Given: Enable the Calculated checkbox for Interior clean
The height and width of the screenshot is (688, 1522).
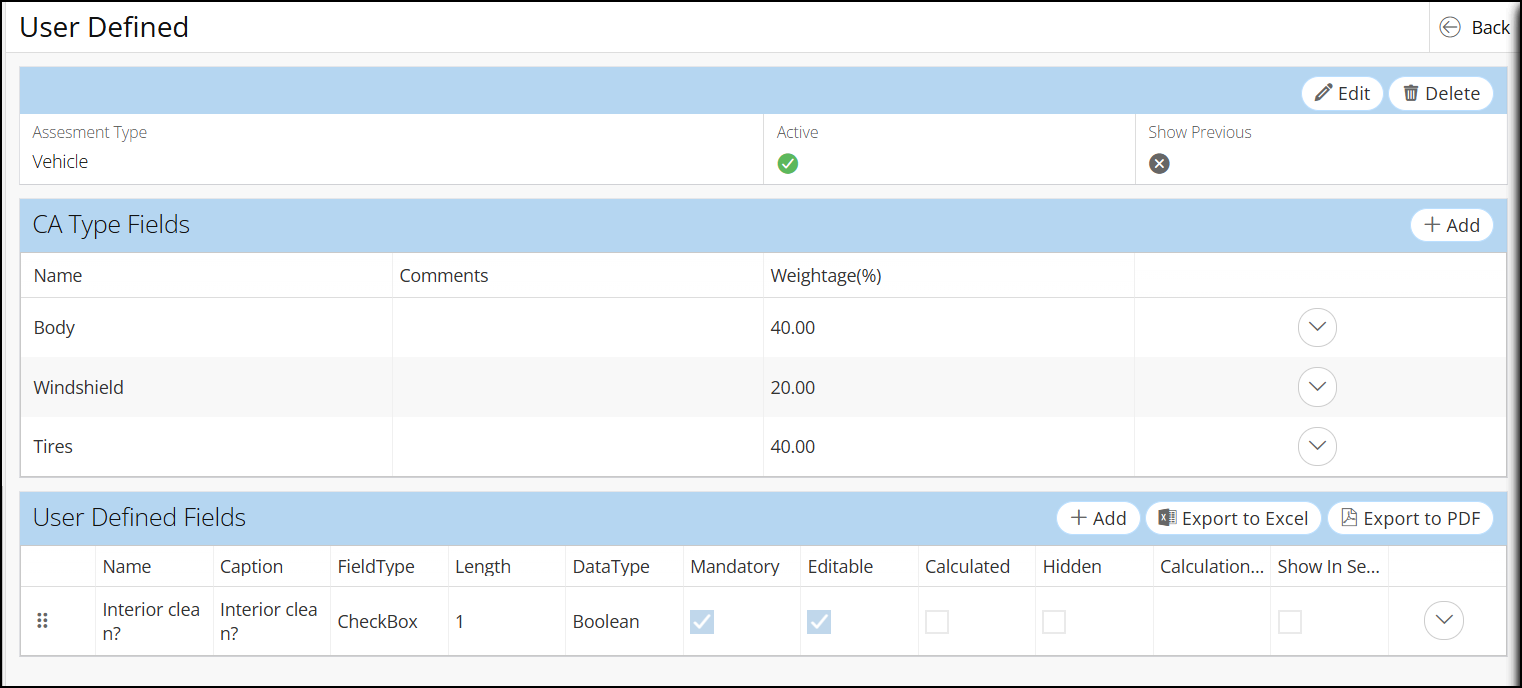Looking at the screenshot, I should tap(937, 622).
